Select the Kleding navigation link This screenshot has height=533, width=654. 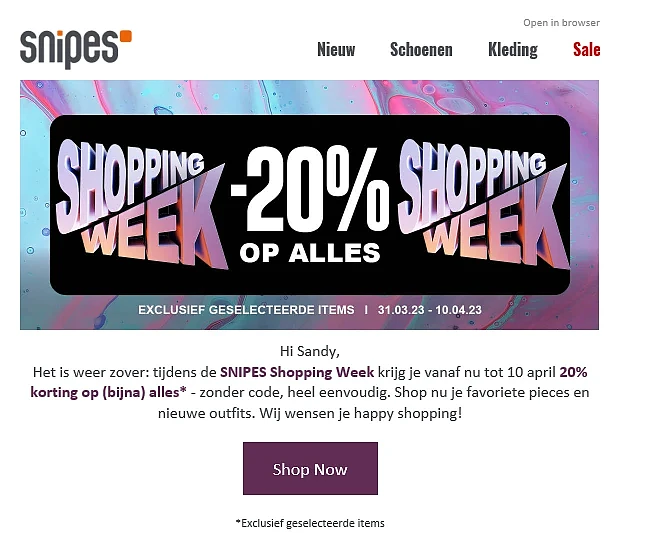[x=513, y=50]
